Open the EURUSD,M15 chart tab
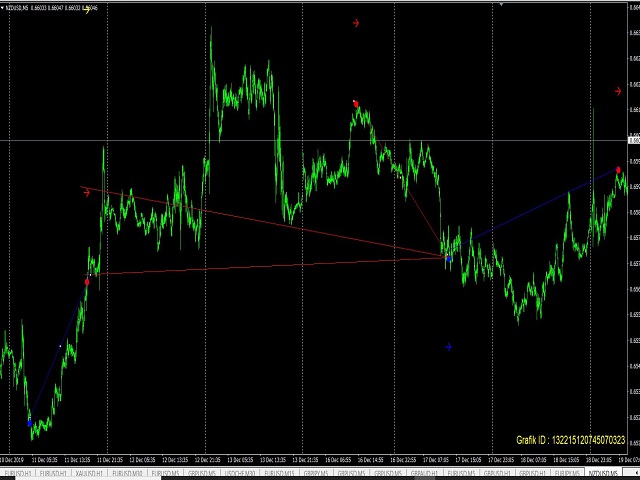 click(x=279, y=473)
